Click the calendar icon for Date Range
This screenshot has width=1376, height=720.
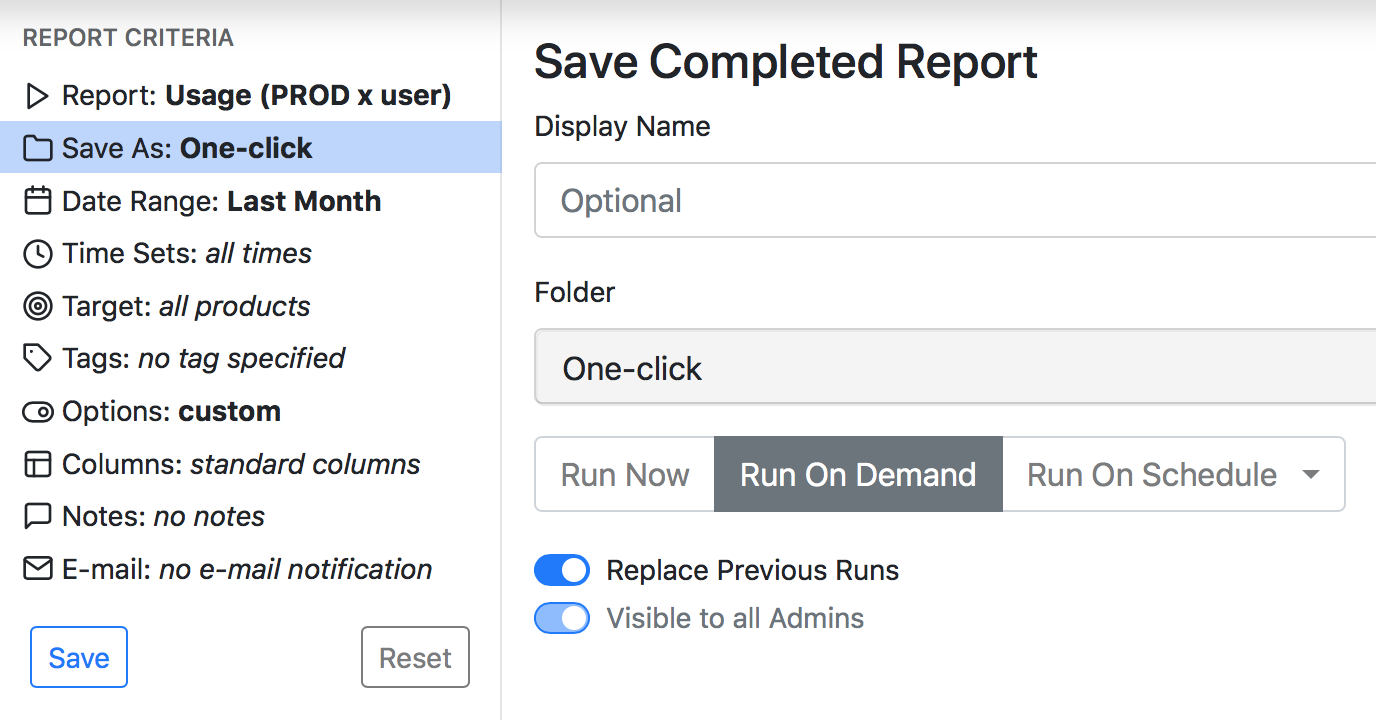click(x=36, y=201)
